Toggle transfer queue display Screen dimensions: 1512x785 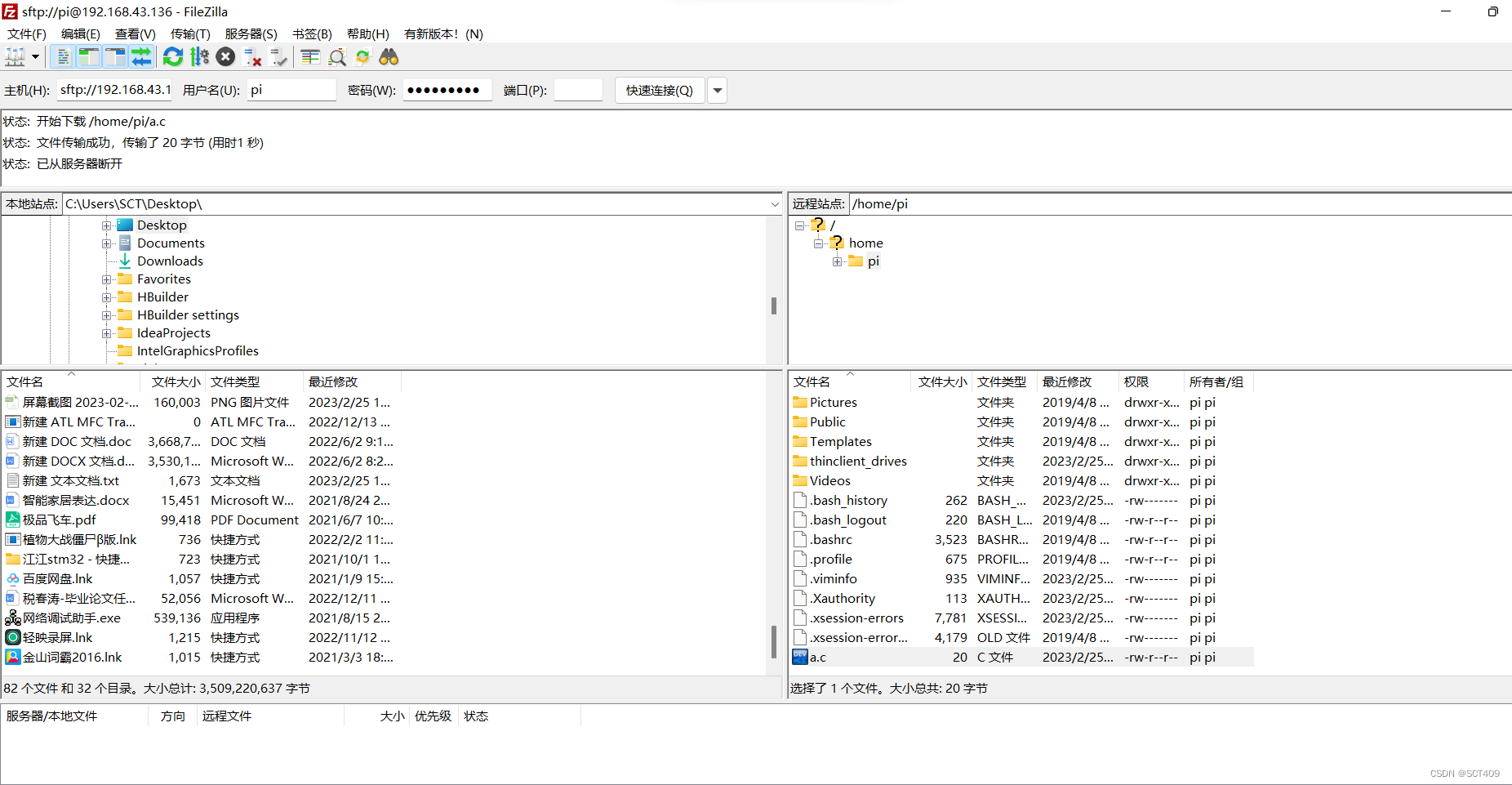coord(141,56)
